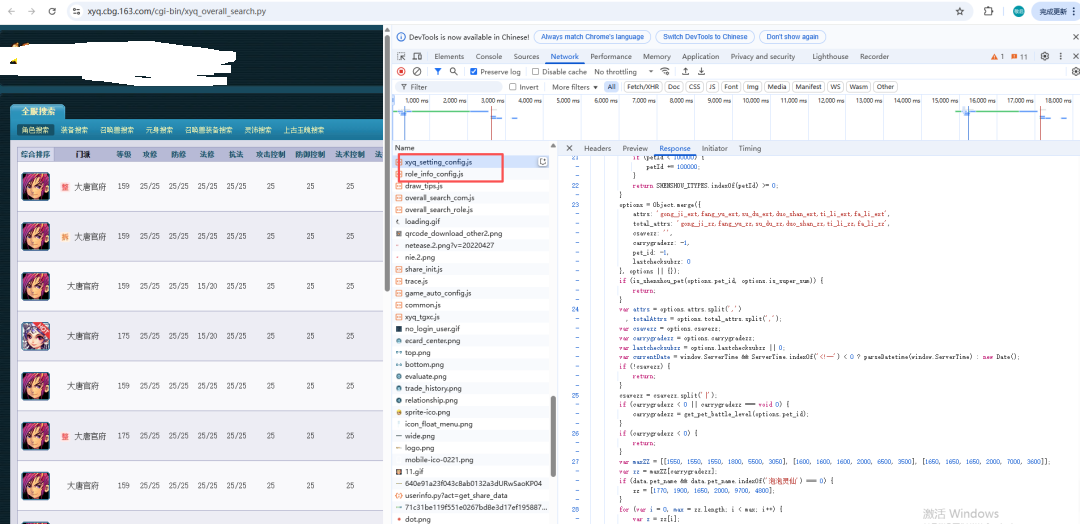Check the Invert filter checkbox
The image size is (1080, 524).
[x=512, y=87]
